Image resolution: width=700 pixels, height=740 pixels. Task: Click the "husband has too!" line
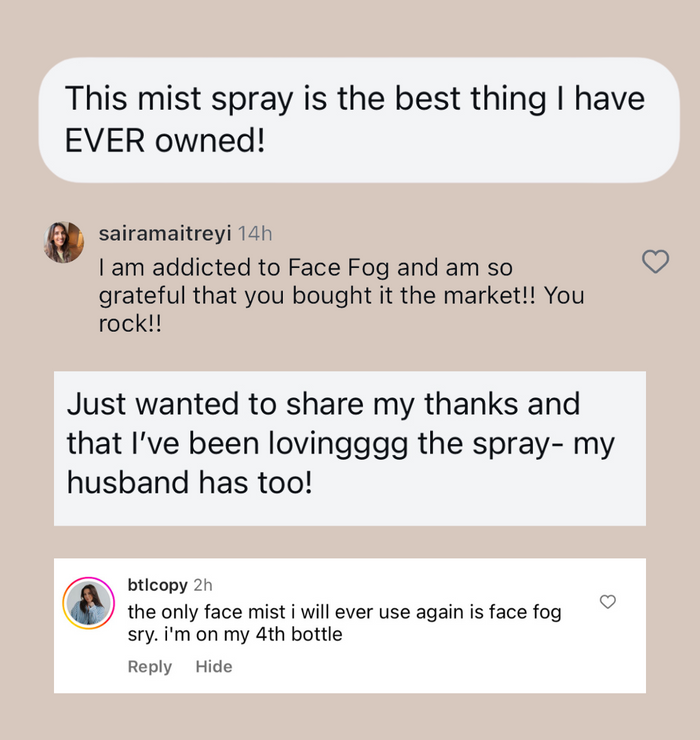[190, 483]
